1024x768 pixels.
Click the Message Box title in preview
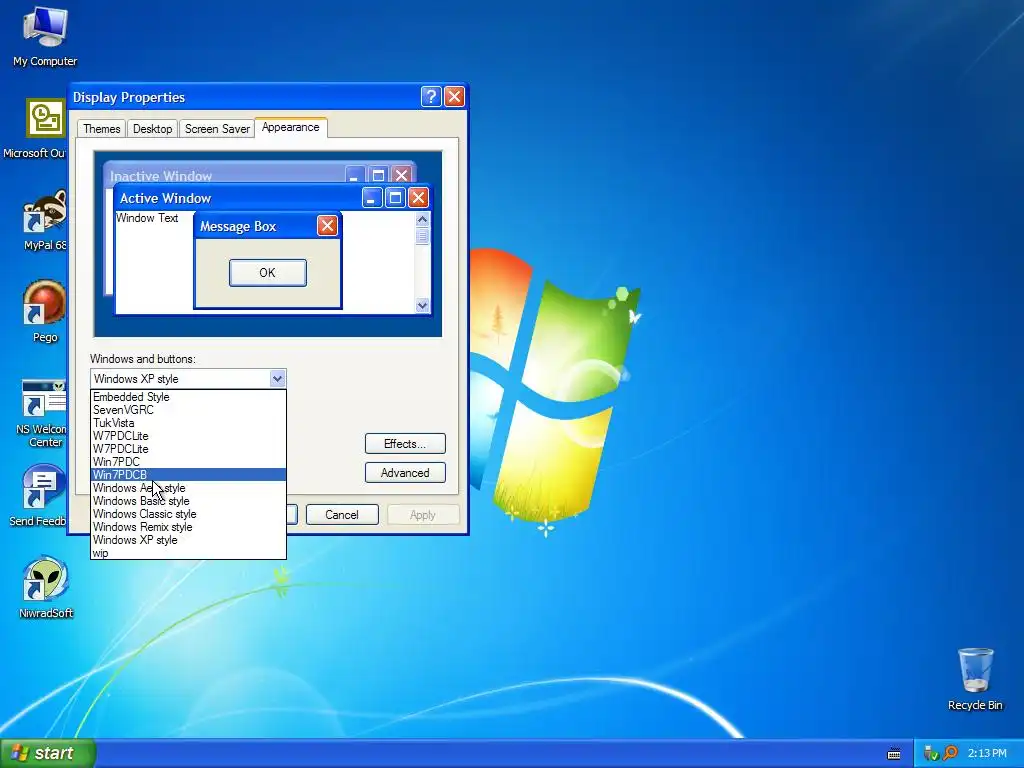pos(238,227)
